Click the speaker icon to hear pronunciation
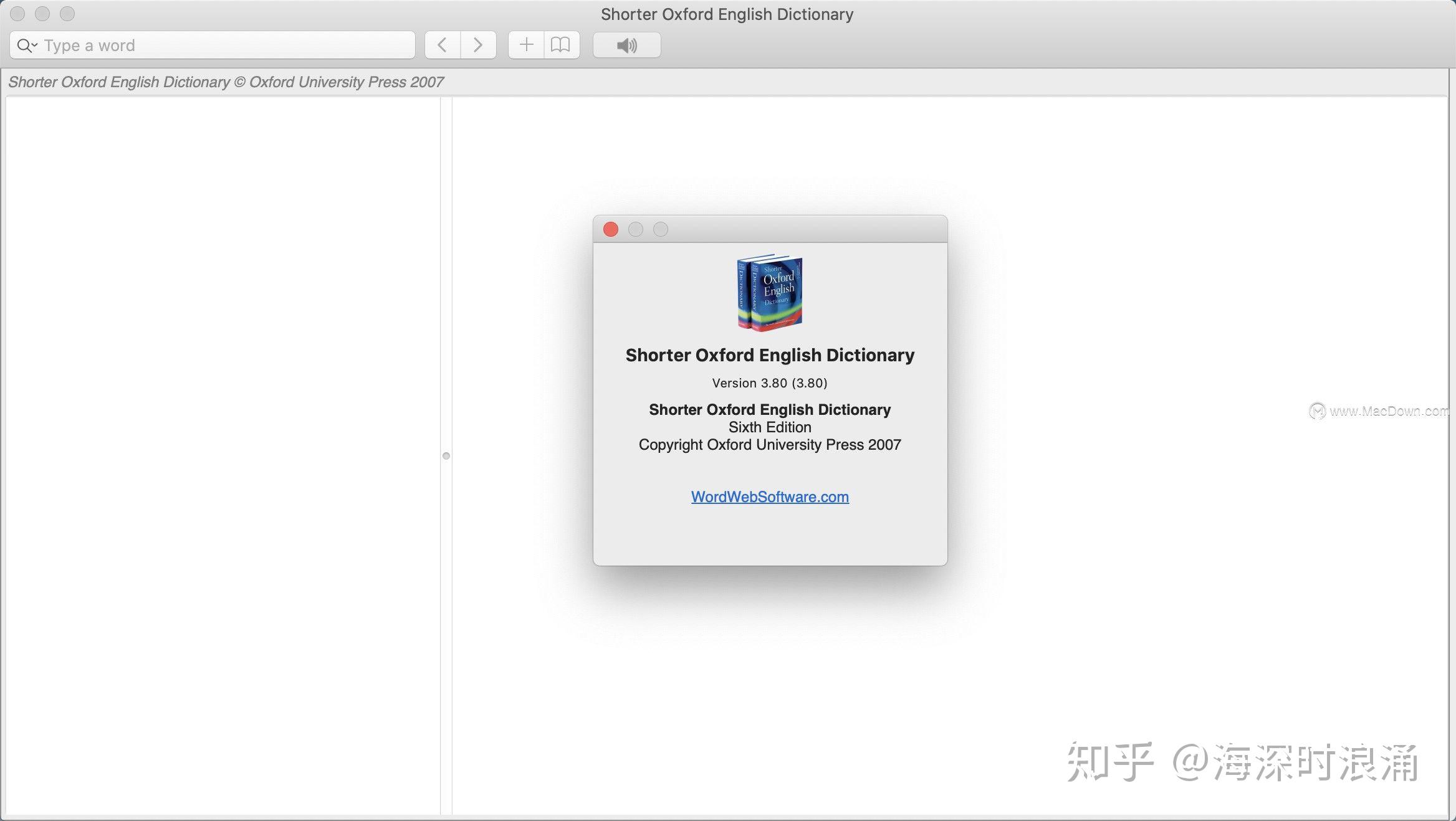 coord(626,44)
